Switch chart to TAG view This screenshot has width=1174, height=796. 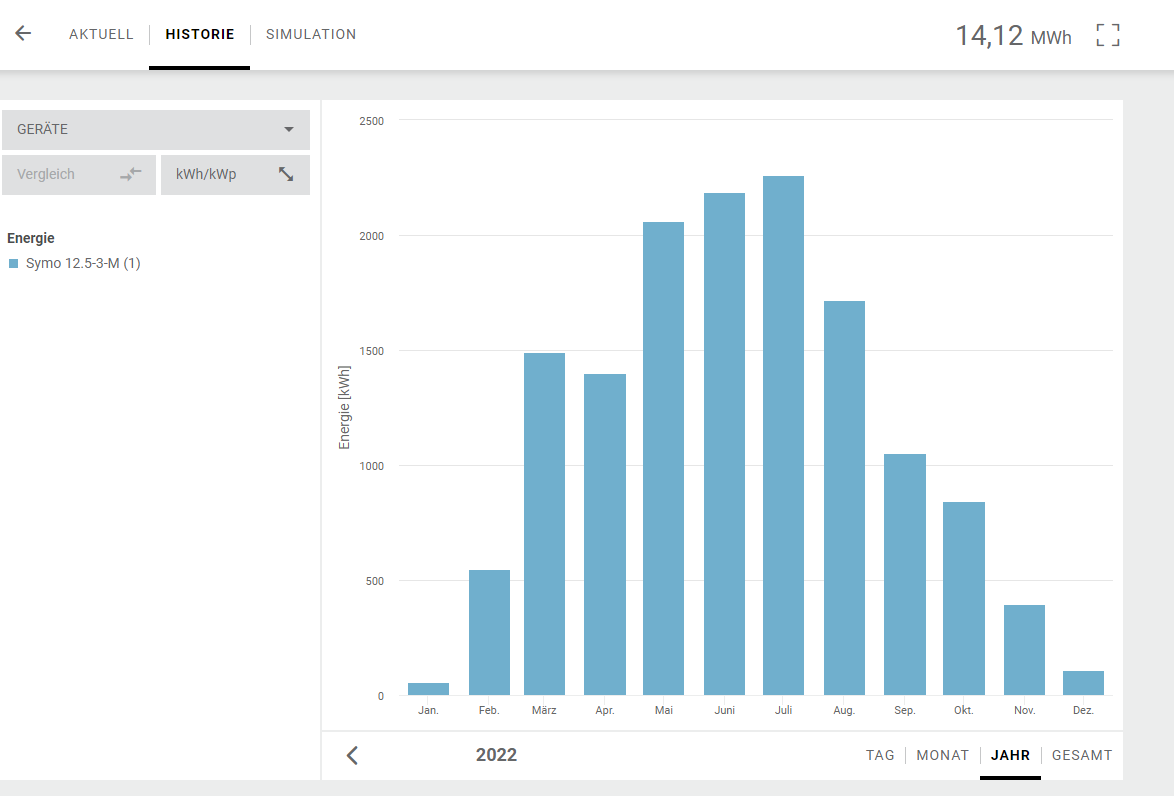pos(880,755)
